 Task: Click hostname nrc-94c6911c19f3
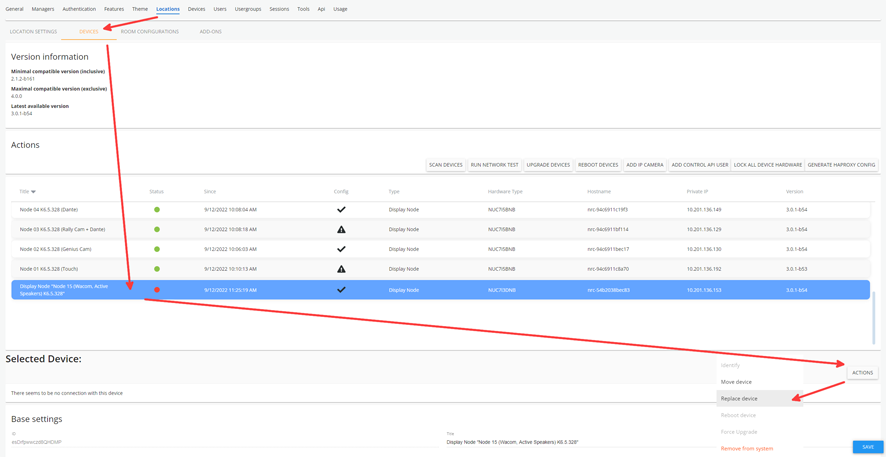pos(608,210)
